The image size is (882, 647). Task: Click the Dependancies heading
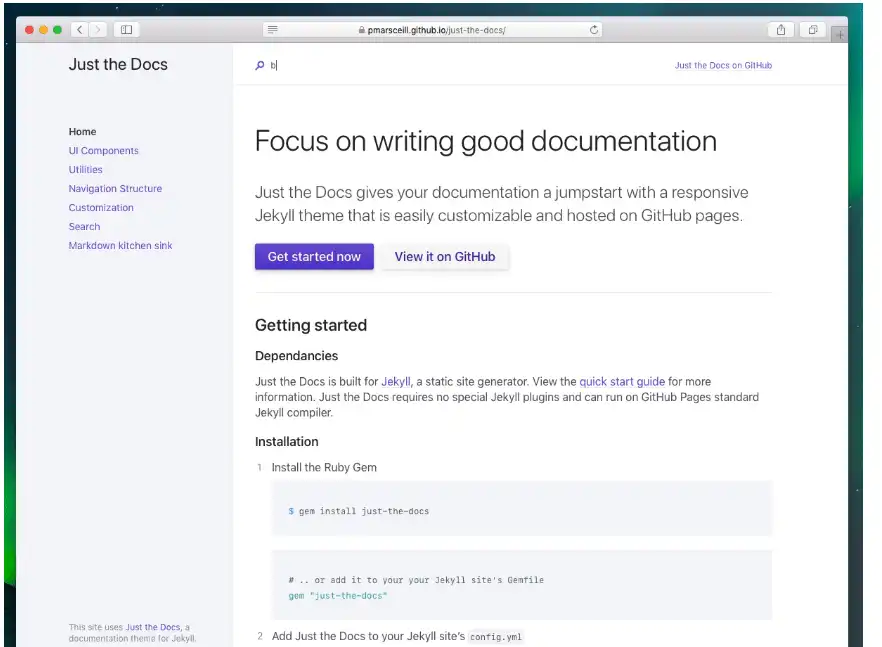(x=296, y=356)
